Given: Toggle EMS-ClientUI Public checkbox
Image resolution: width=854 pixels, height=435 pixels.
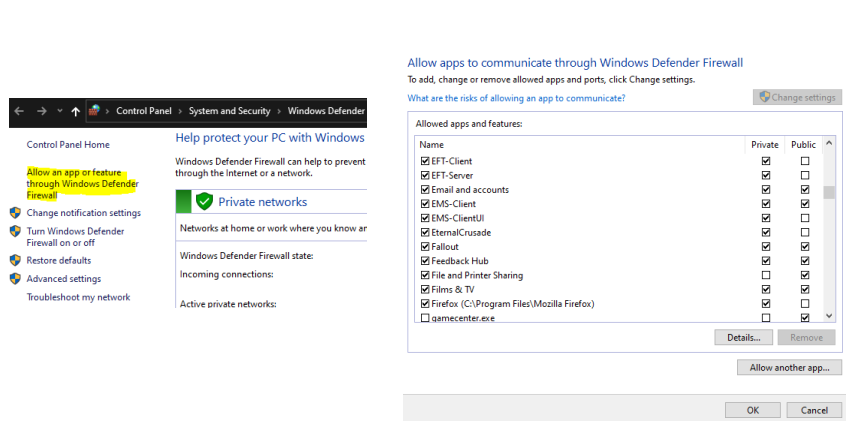Looking at the screenshot, I should click(x=805, y=218).
